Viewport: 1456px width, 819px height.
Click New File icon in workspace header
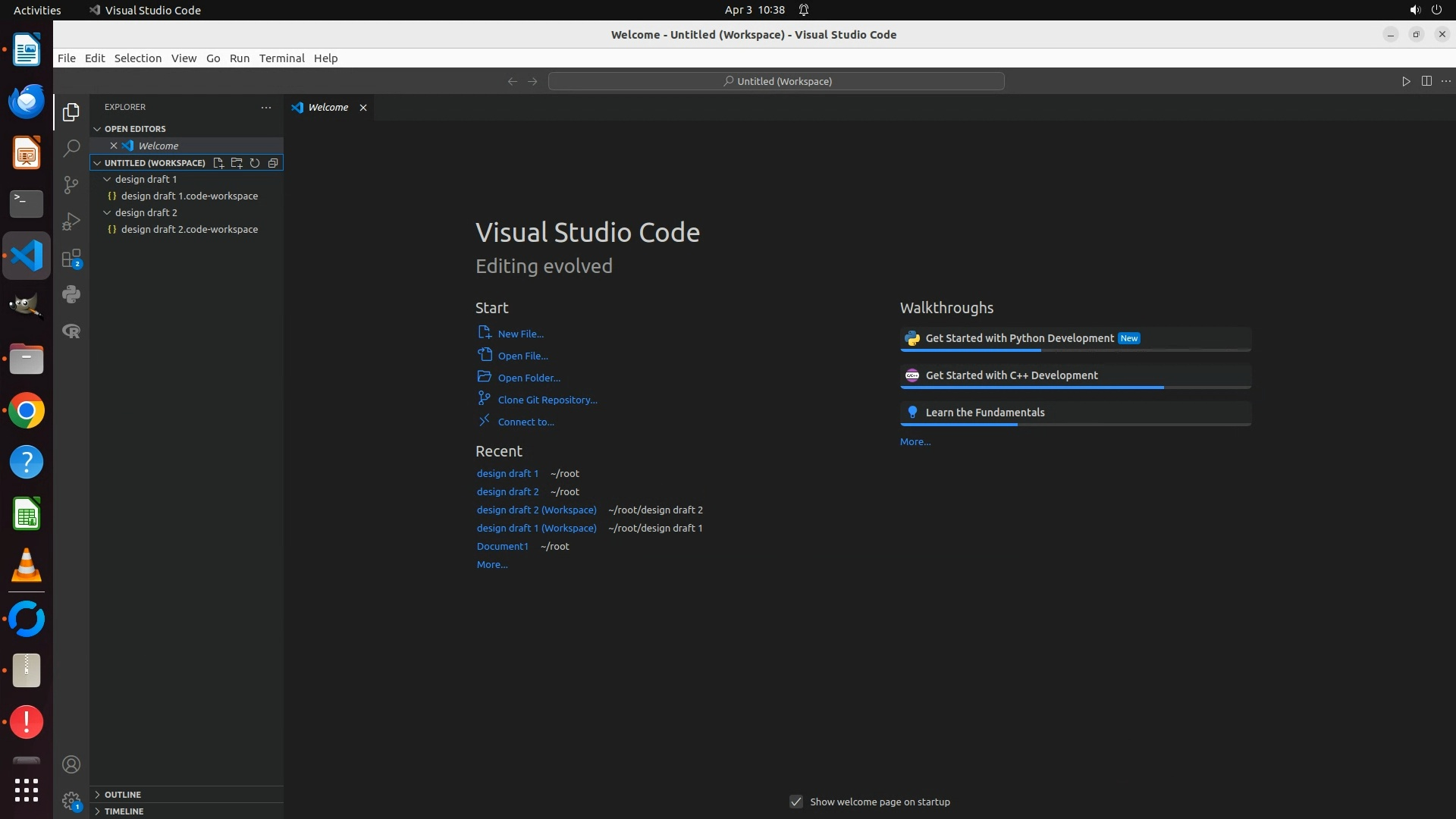[218, 163]
